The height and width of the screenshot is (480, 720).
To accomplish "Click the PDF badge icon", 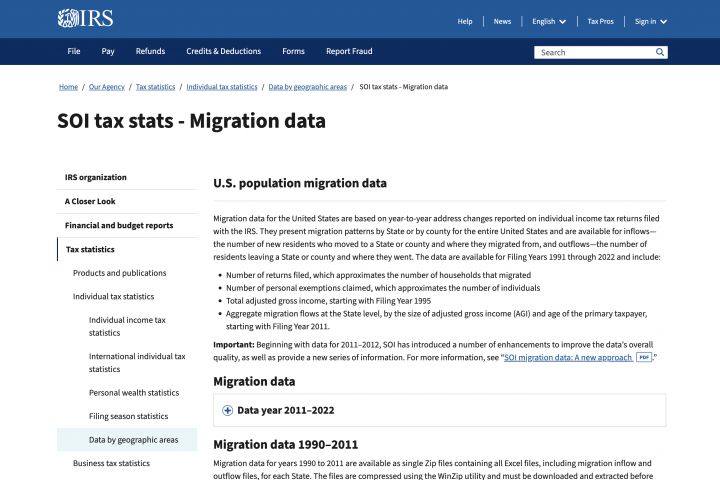I will coord(644,357).
